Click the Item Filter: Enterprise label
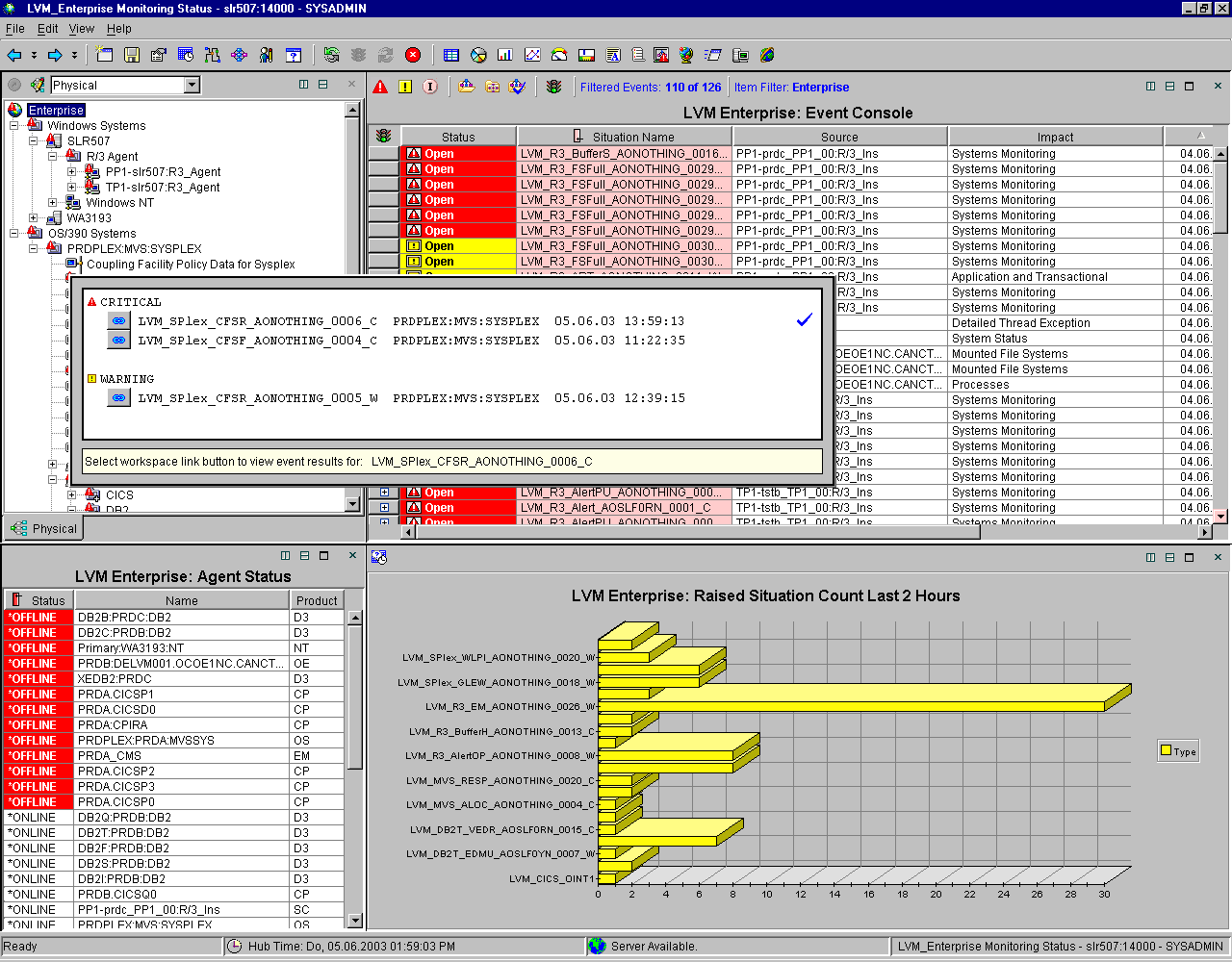Viewport: 1232px width, 962px height. pos(791,88)
